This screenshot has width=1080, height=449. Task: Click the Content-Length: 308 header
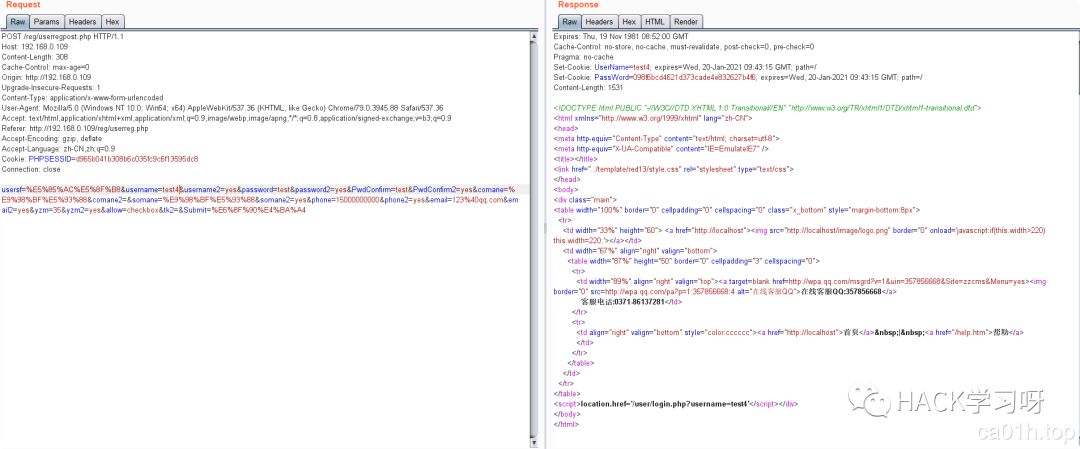[x=34, y=56]
